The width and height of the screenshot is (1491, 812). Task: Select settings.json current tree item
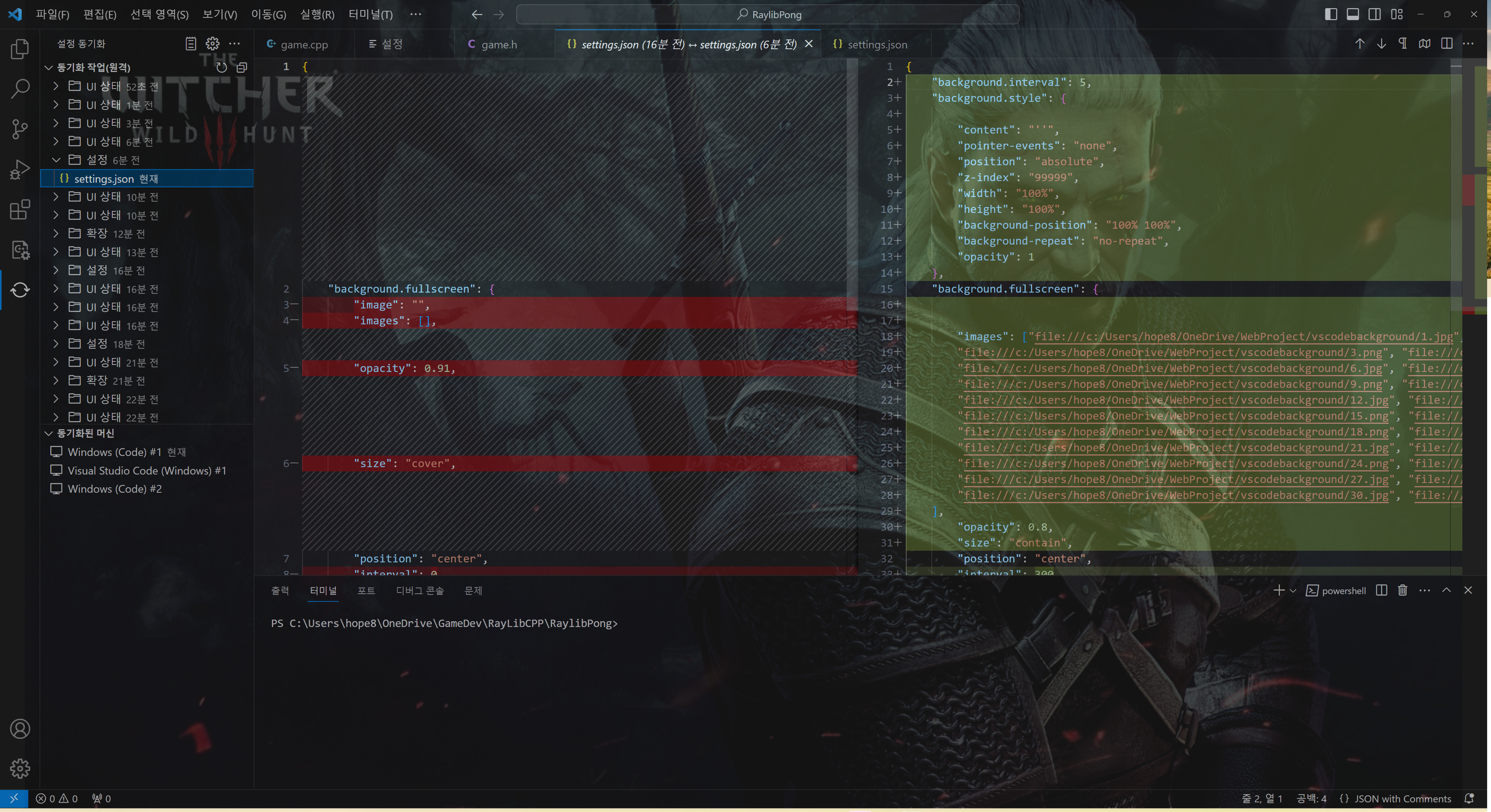(x=147, y=178)
